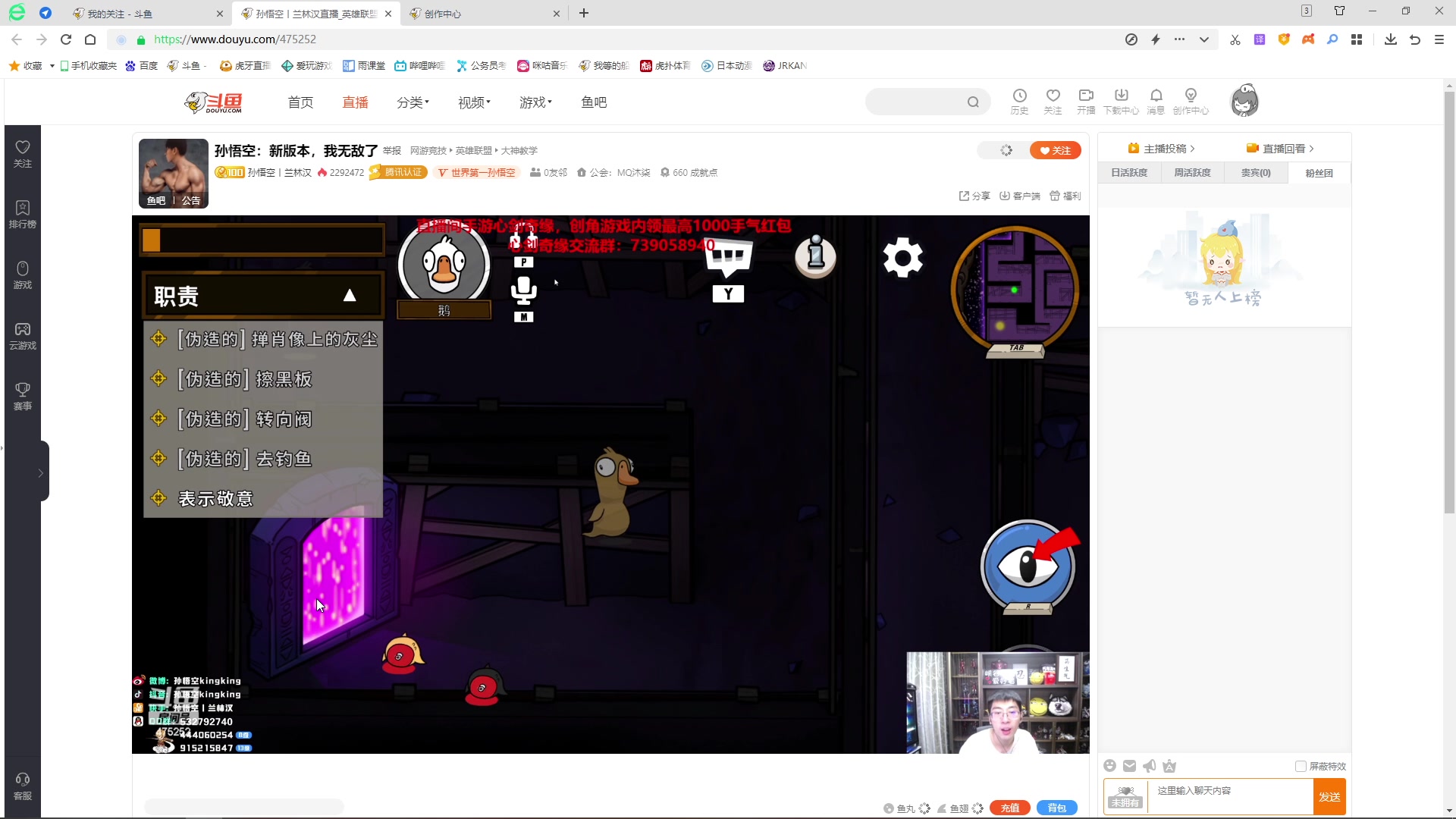This screenshot has width=1456, height=819.
Task: Switch to the 我的关注 - 斗鱼 browser tab
Action: 148,14
